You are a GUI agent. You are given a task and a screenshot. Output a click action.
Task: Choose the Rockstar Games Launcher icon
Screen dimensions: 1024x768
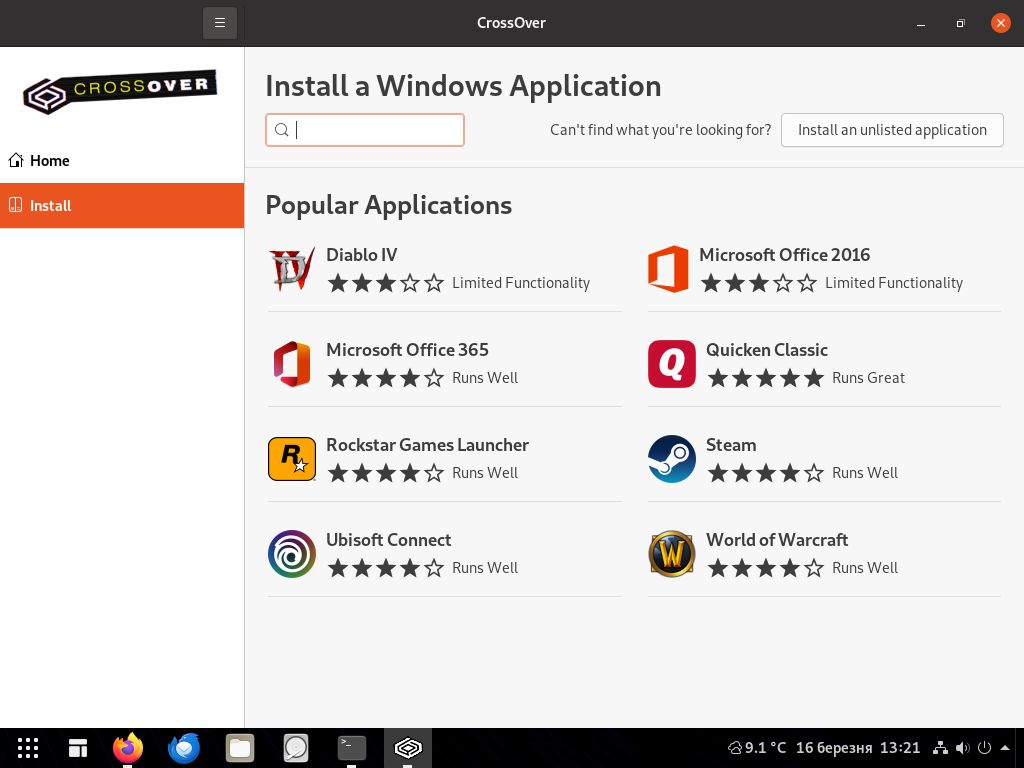click(292, 459)
